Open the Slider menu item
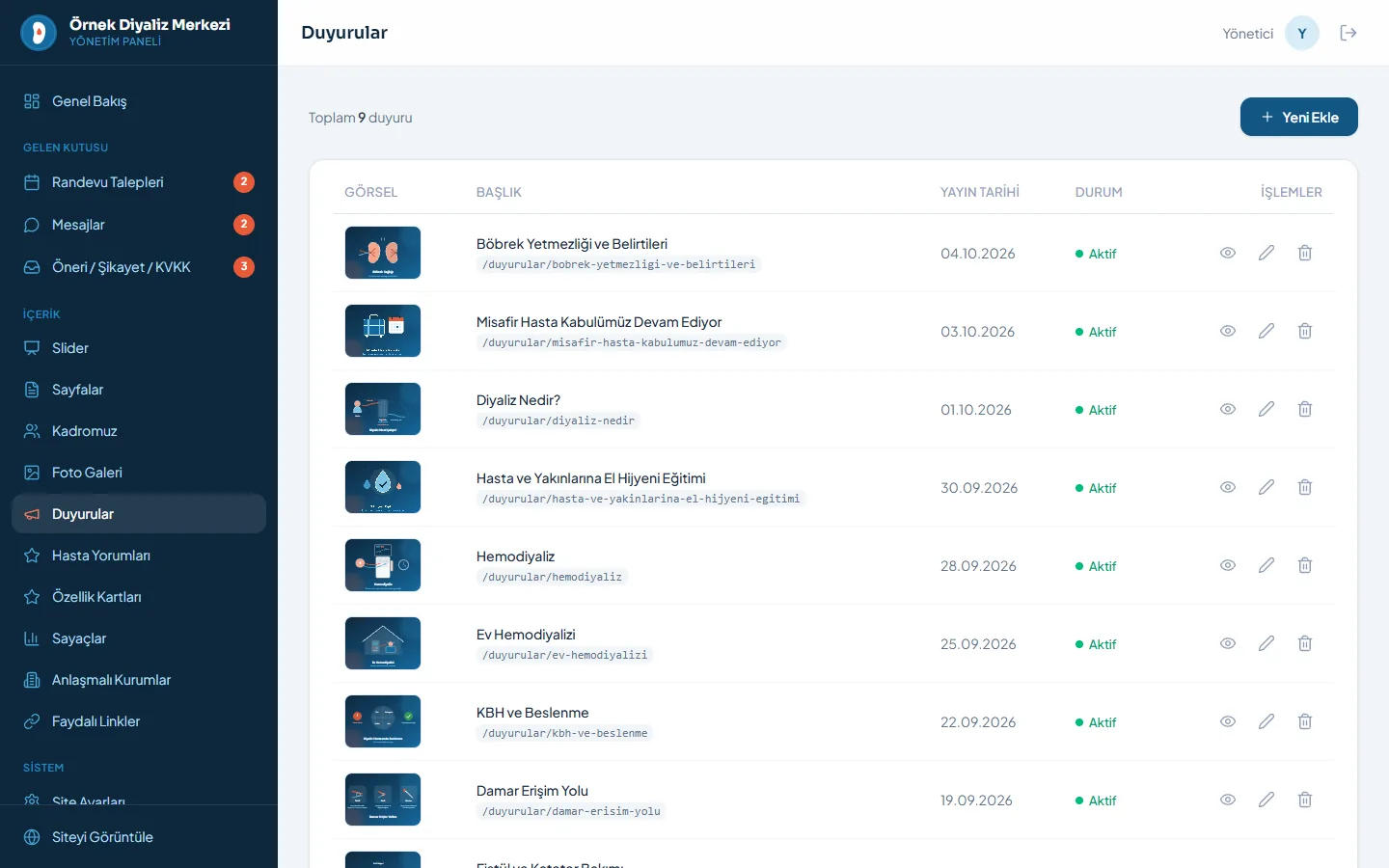The width and height of the screenshot is (1389, 868). [x=139, y=348]
